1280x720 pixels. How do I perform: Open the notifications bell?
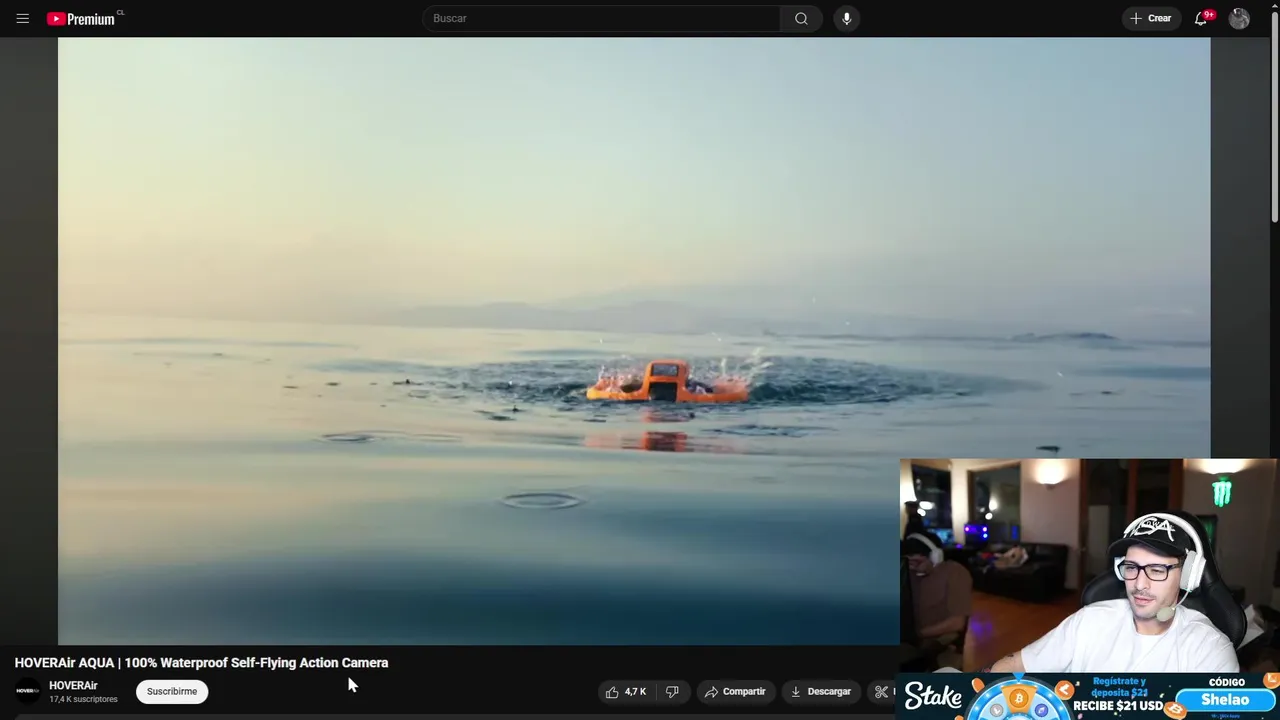coord(1202,18)
